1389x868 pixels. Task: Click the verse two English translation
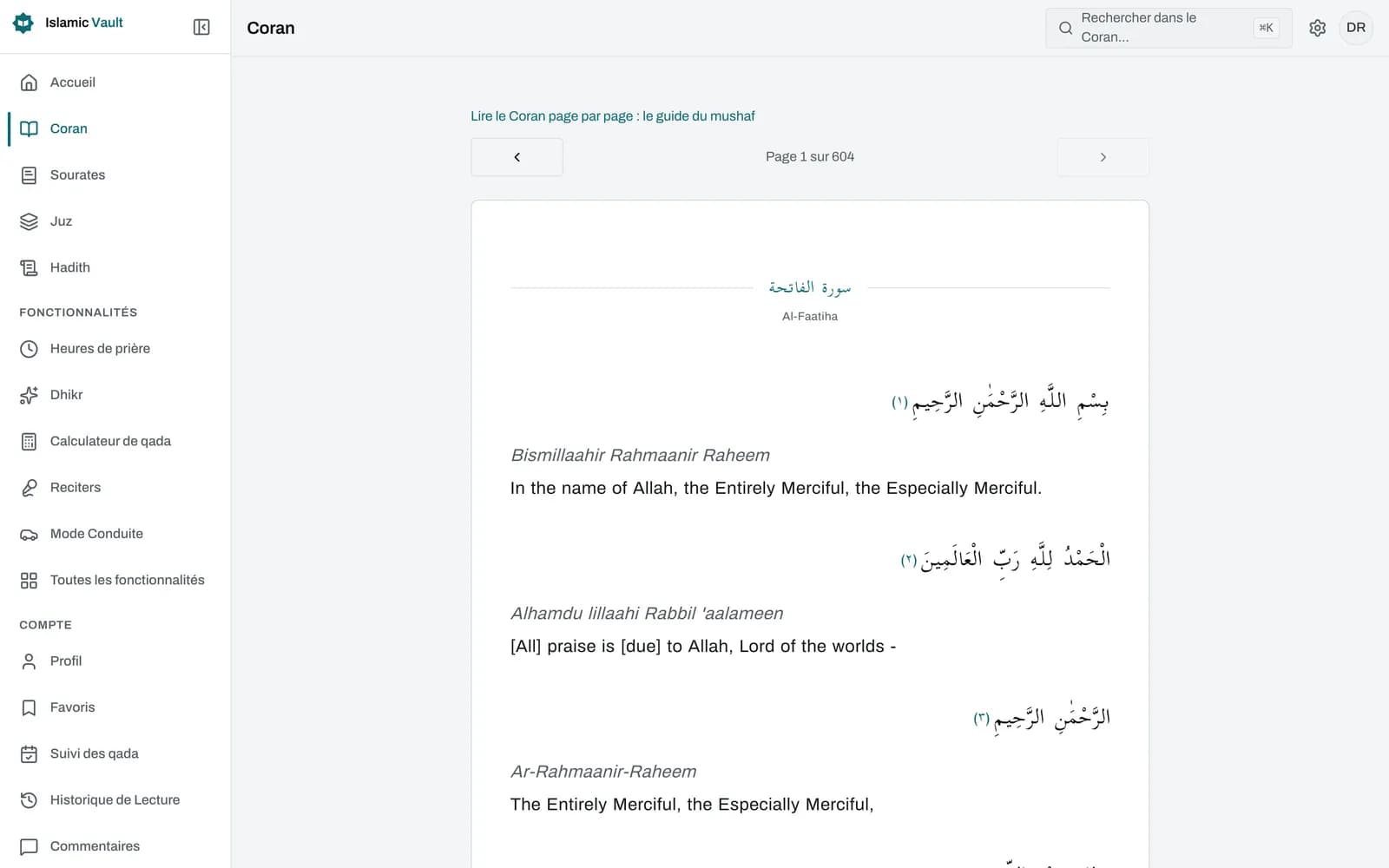703,647
